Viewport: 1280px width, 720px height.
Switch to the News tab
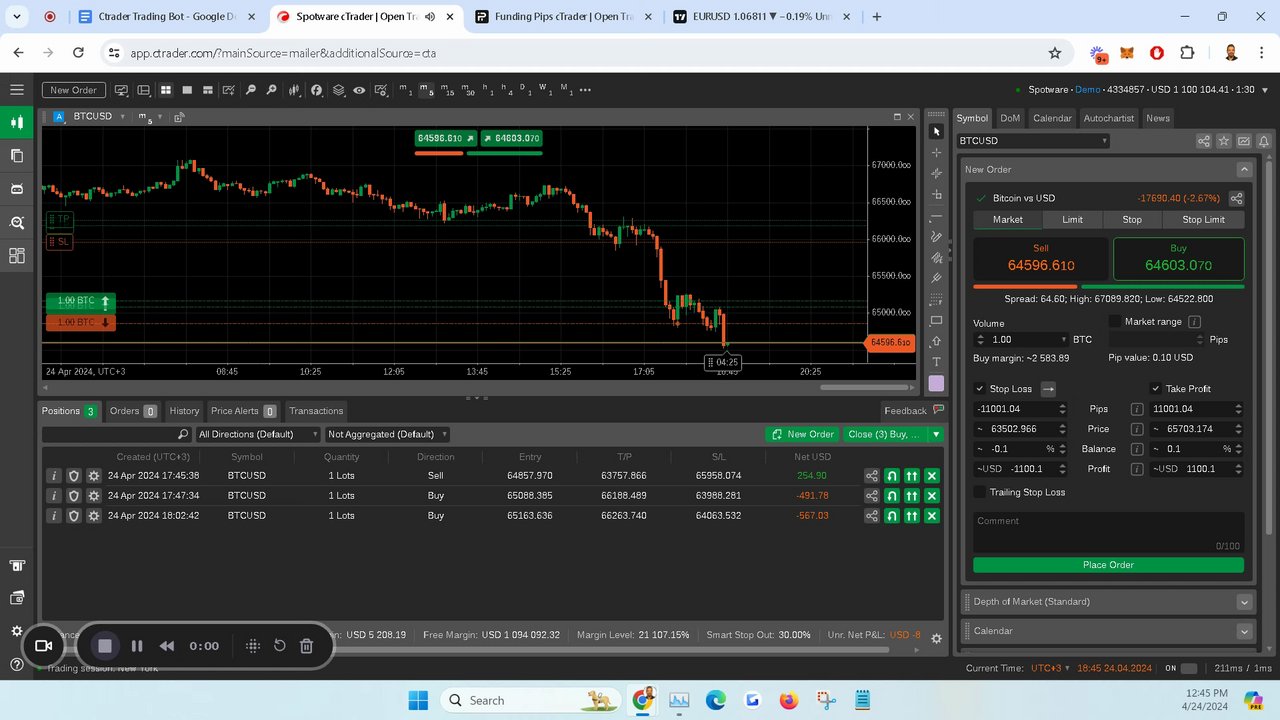pos(1158,118)
